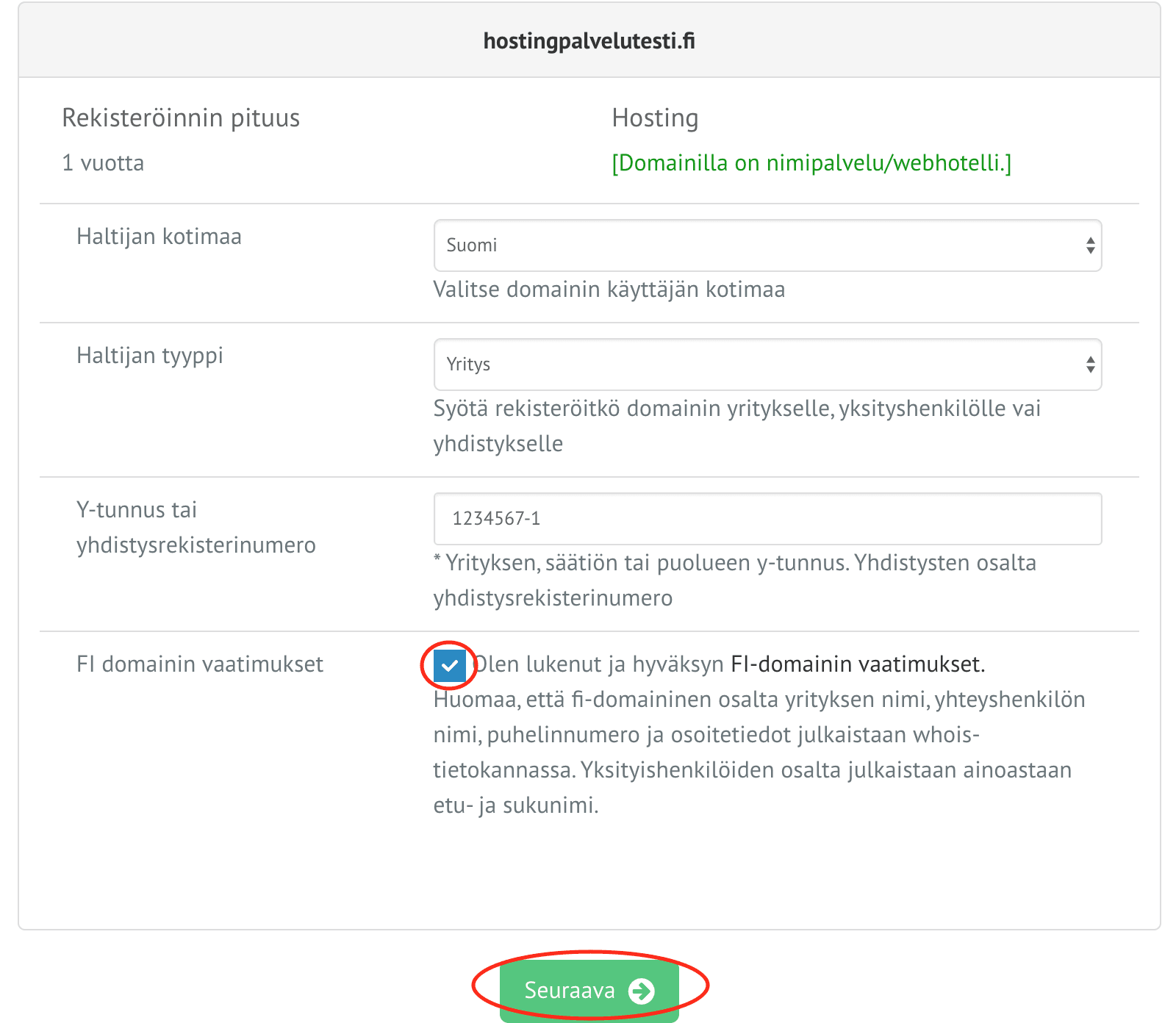Image resolution: width=1176 pixels, height=1023 pixels.
Task: Click the green Domainilla on nimipalvelu/webhotelli text
Action: (x=811, y=162)
